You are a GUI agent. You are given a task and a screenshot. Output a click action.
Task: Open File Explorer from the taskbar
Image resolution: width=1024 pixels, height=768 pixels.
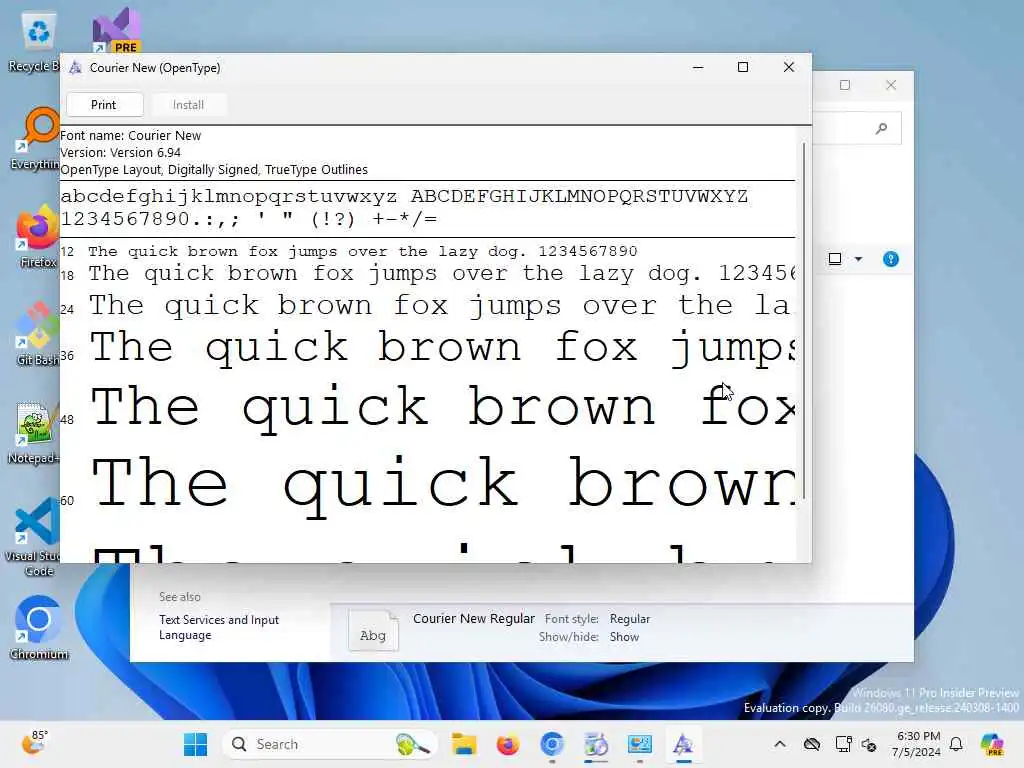tap(464, 744)
